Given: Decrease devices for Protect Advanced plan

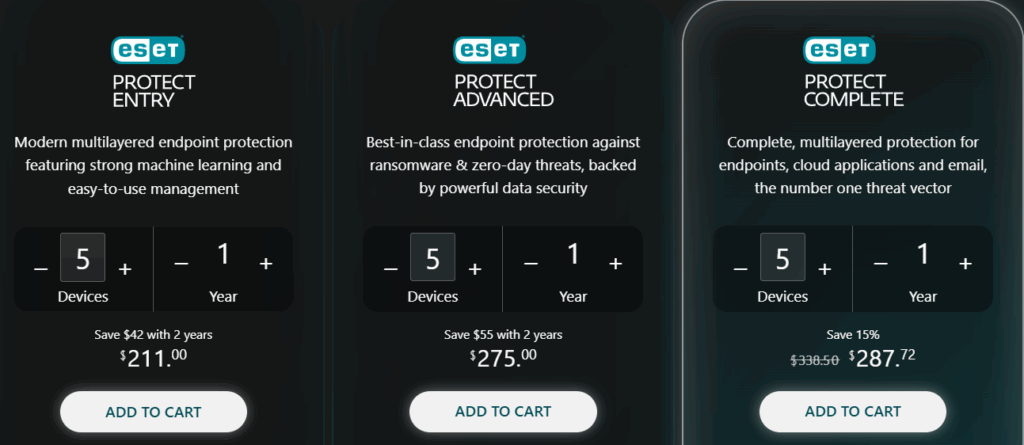Looking at the screenshot, I should (391, 268).
